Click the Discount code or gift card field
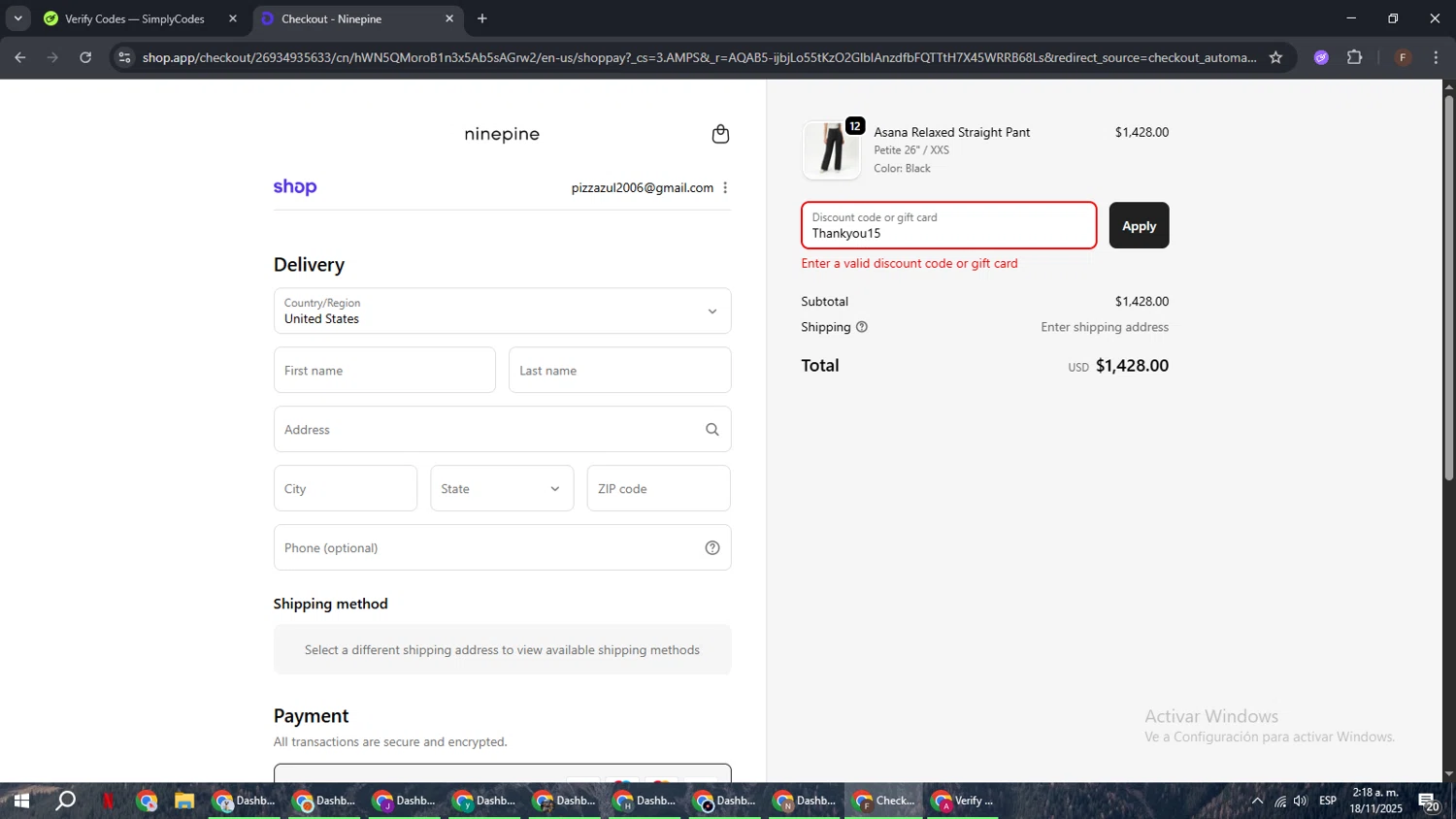1456x819 pixels. tap(948, 225)
